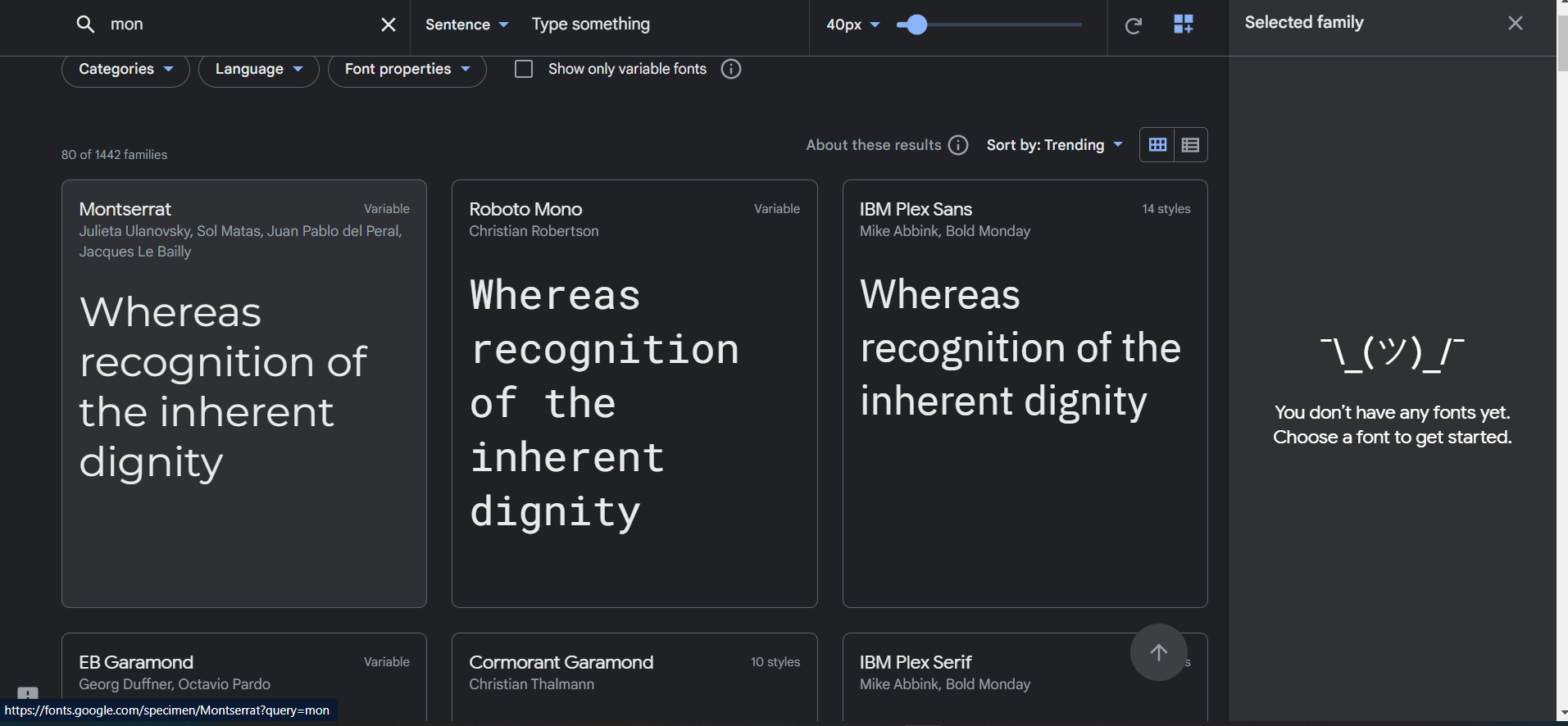The height and width of the screenshot is (726, 1568).
Task: Click the 'Variable' label on EB Garamond
Action: click(387, 662)
